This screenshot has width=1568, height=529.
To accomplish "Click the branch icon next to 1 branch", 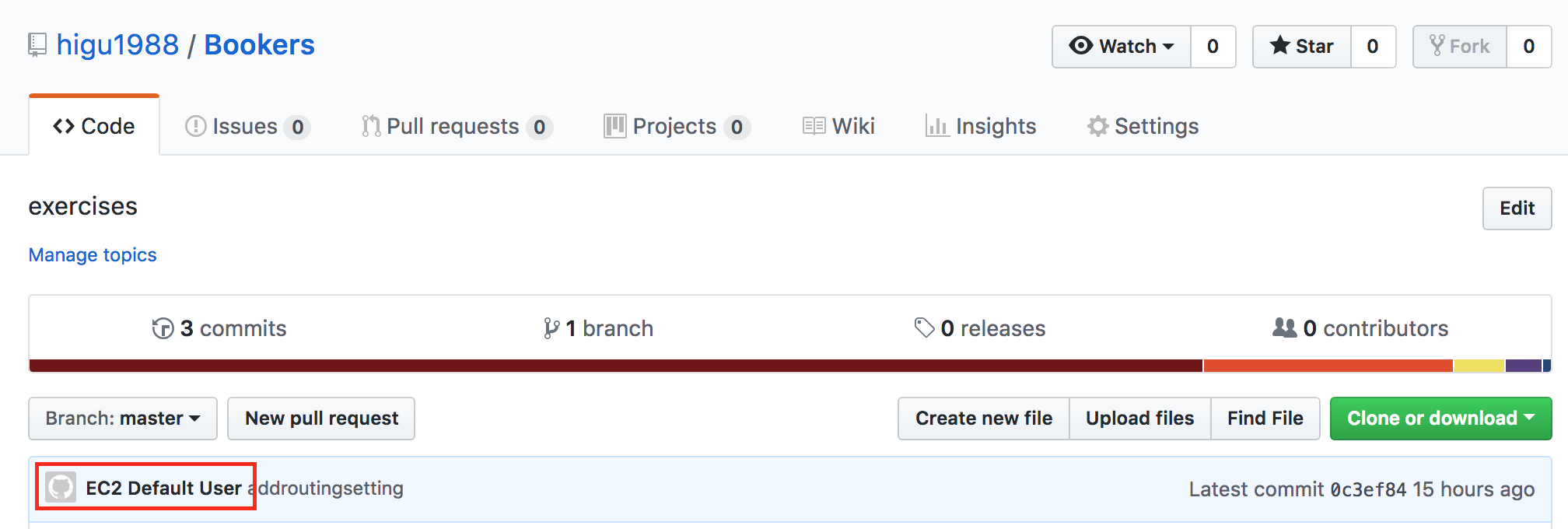I will [551, 328].
